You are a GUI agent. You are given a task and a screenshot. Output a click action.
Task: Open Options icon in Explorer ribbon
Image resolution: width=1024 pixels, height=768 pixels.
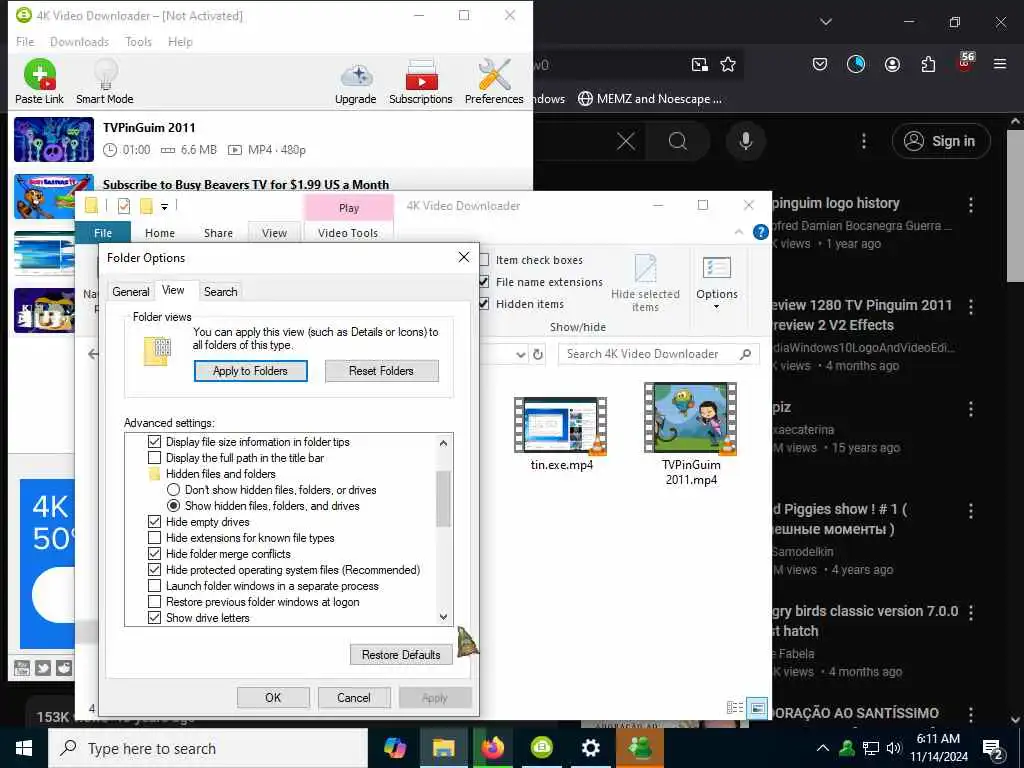coord(716,268)
